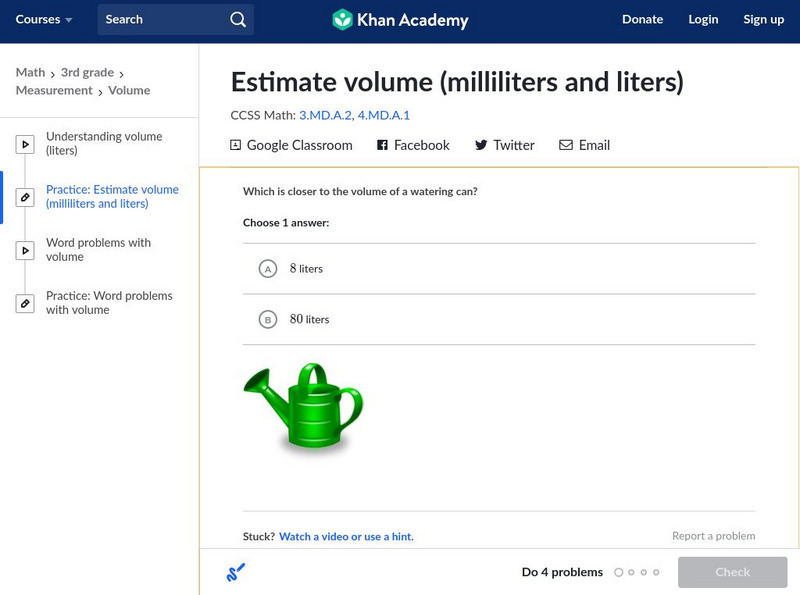Share the exercise via Email
Image resolution: width=800 pixels, height=595 pixels.
(564, 145)
